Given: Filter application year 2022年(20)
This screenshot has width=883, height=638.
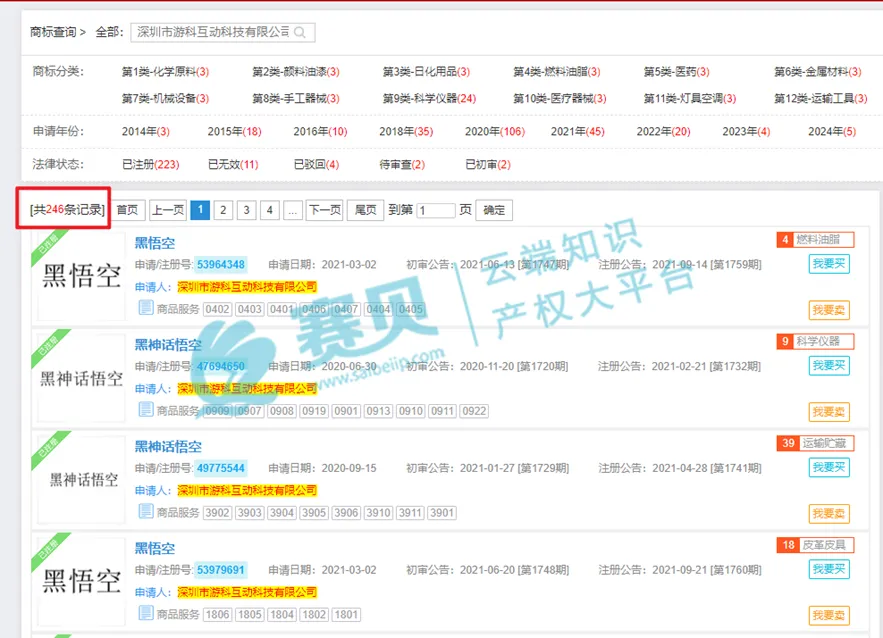Looking at the screenshot, I should (x=663, y=131).
